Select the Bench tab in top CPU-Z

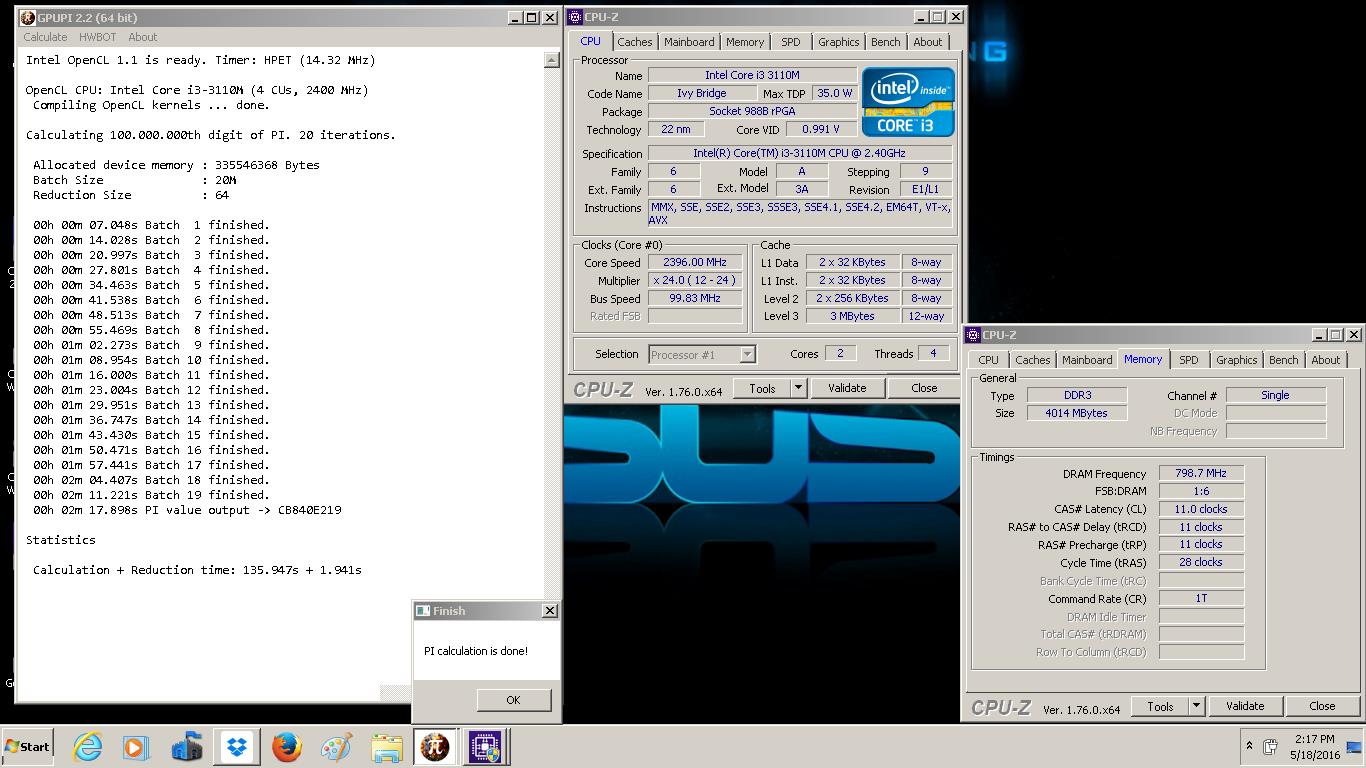tap(885, 42)
